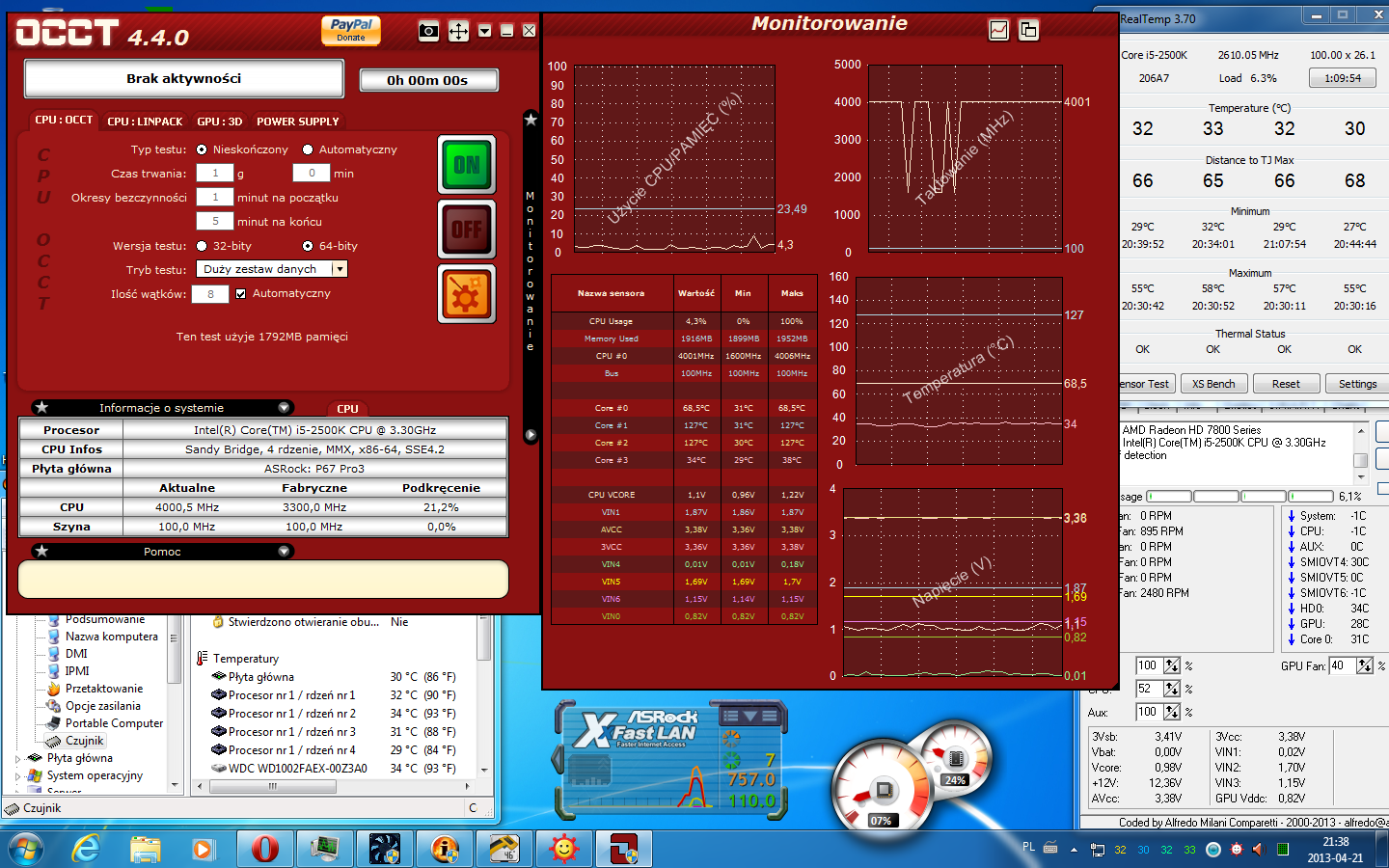Click the RealTemp Sensor Test button
Image resolution: width=1389 pixels, height=868 pixels.
[x=1146, y=384]
